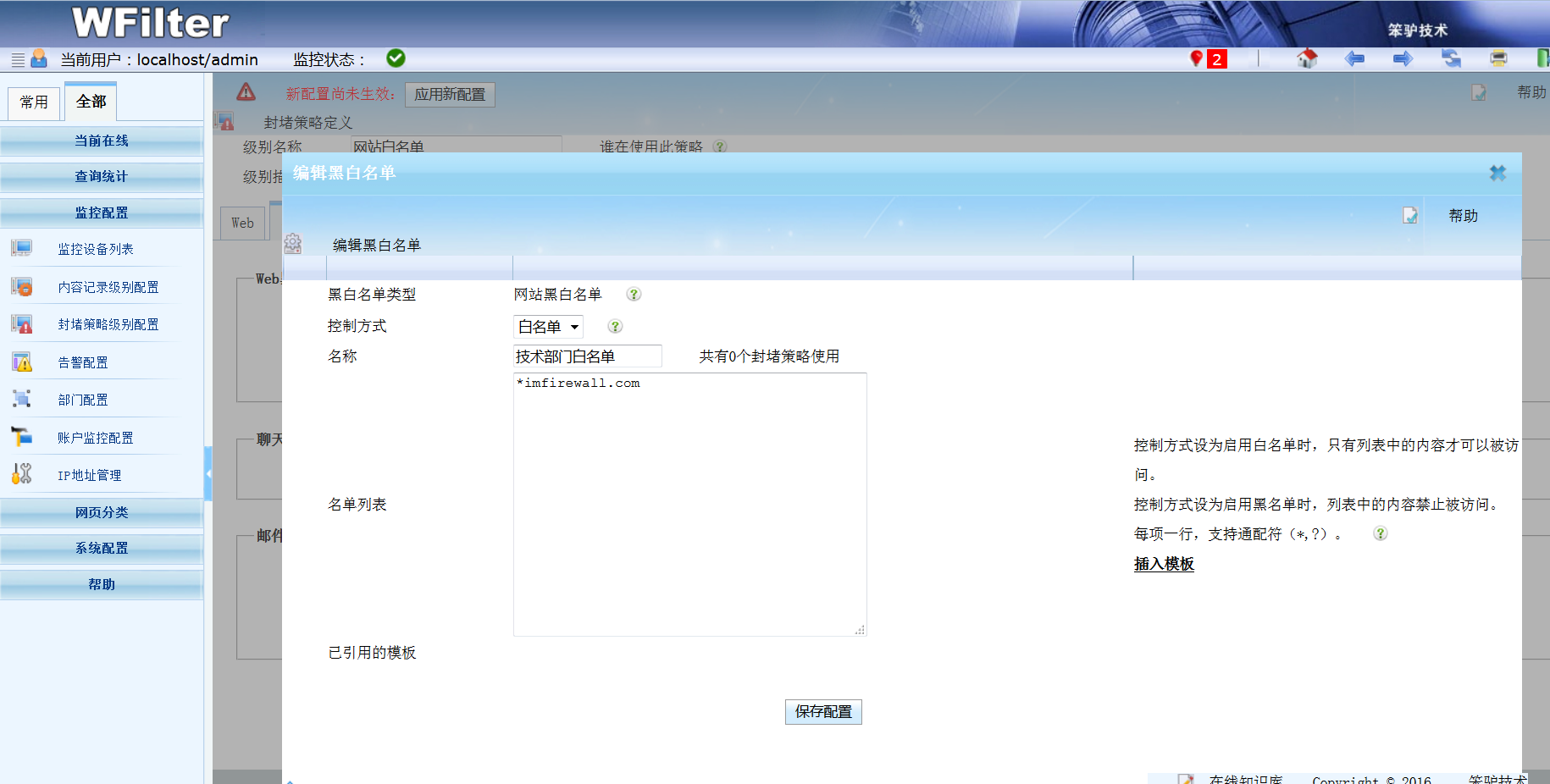
Task: Click the blue forward arrow icon
Action: [1403, 58]
